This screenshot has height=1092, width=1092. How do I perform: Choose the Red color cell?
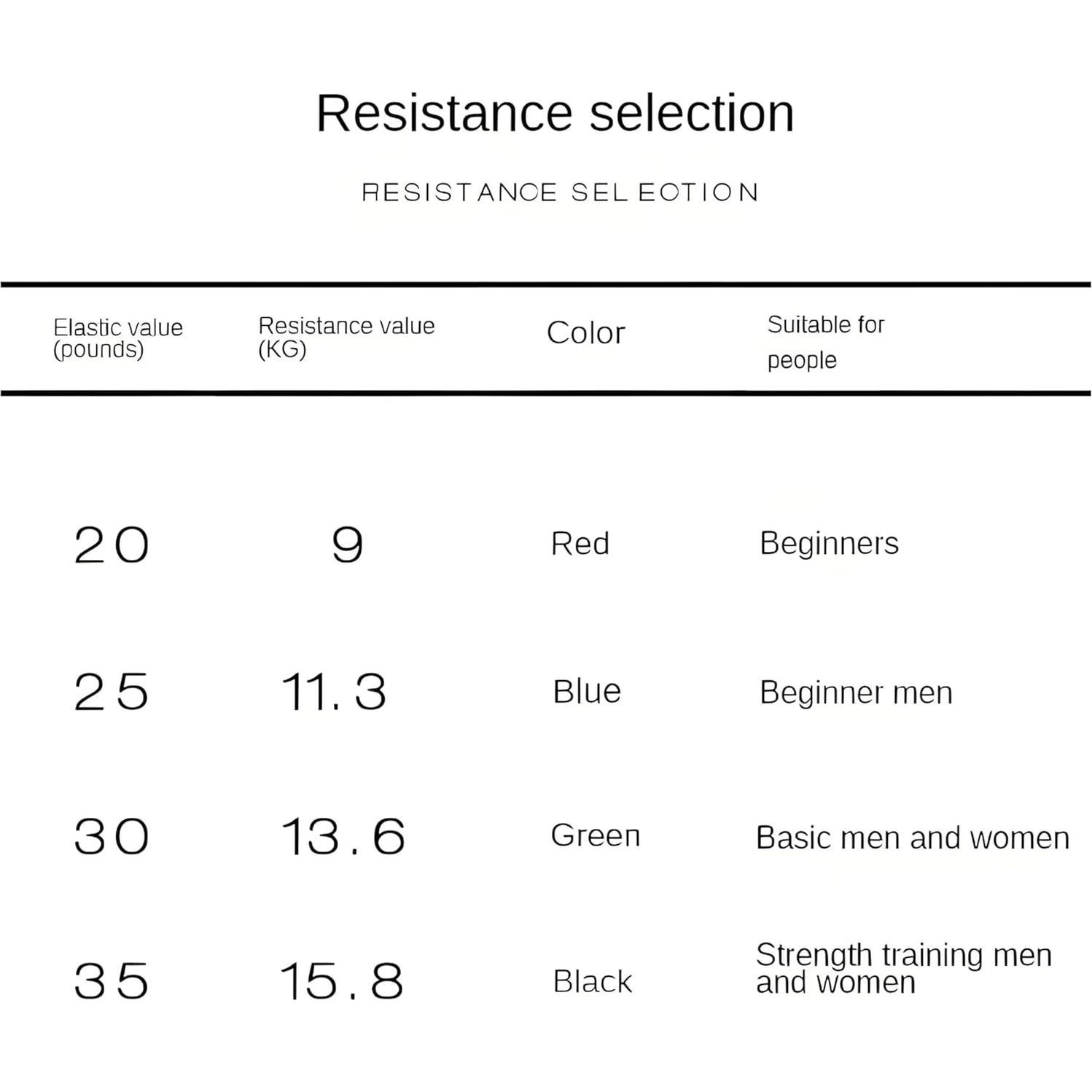coord(580,544)
